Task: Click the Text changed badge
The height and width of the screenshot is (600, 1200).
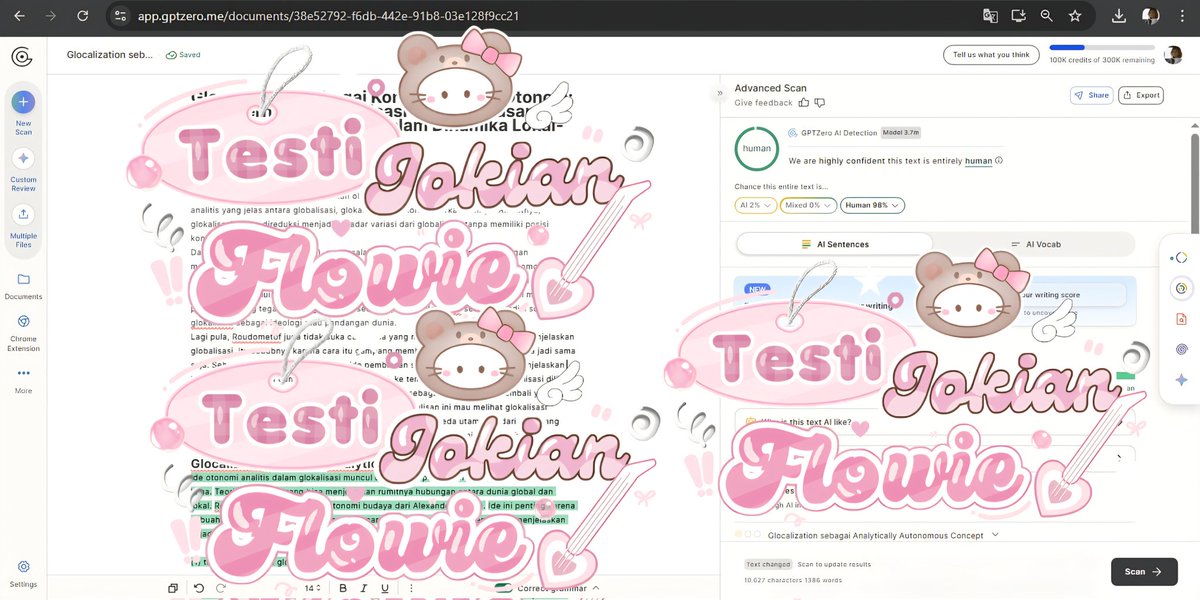Action: (x=768, y=565)
